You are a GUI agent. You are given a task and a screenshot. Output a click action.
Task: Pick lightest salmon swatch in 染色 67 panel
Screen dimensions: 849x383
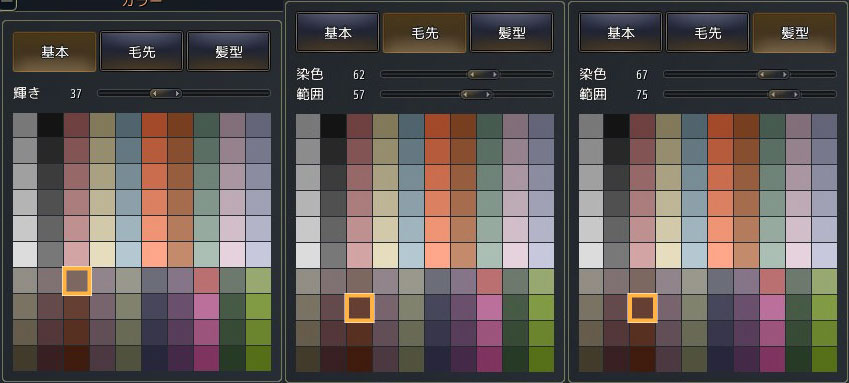[x=720, y=255]
